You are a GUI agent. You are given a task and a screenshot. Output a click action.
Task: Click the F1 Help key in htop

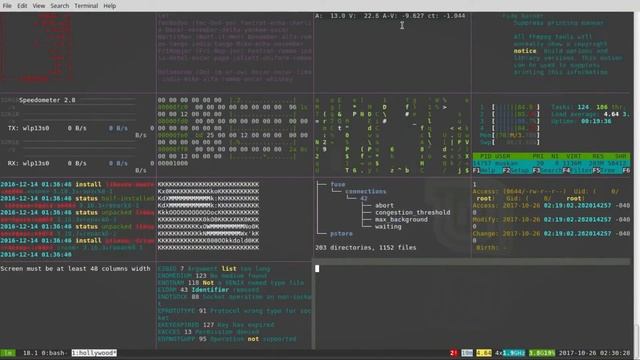(487, 170)
